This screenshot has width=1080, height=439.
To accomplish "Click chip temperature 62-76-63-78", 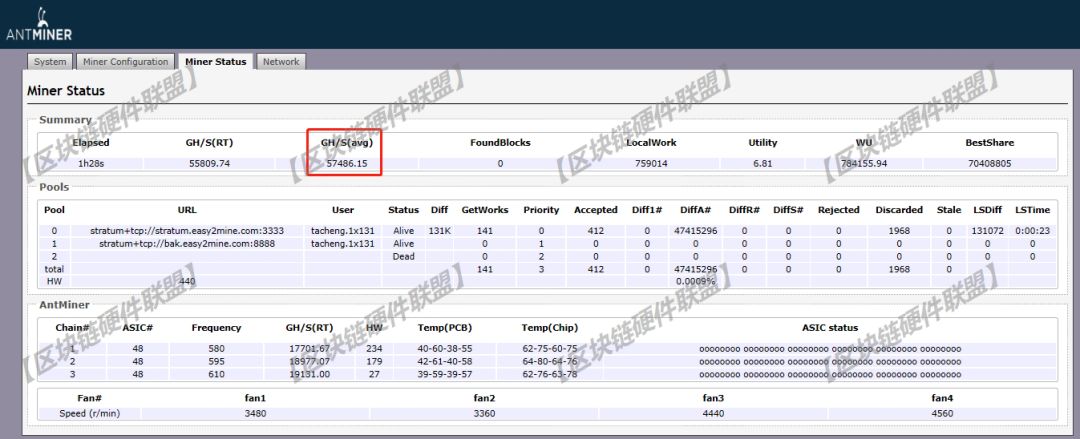I will coord(550,374).
